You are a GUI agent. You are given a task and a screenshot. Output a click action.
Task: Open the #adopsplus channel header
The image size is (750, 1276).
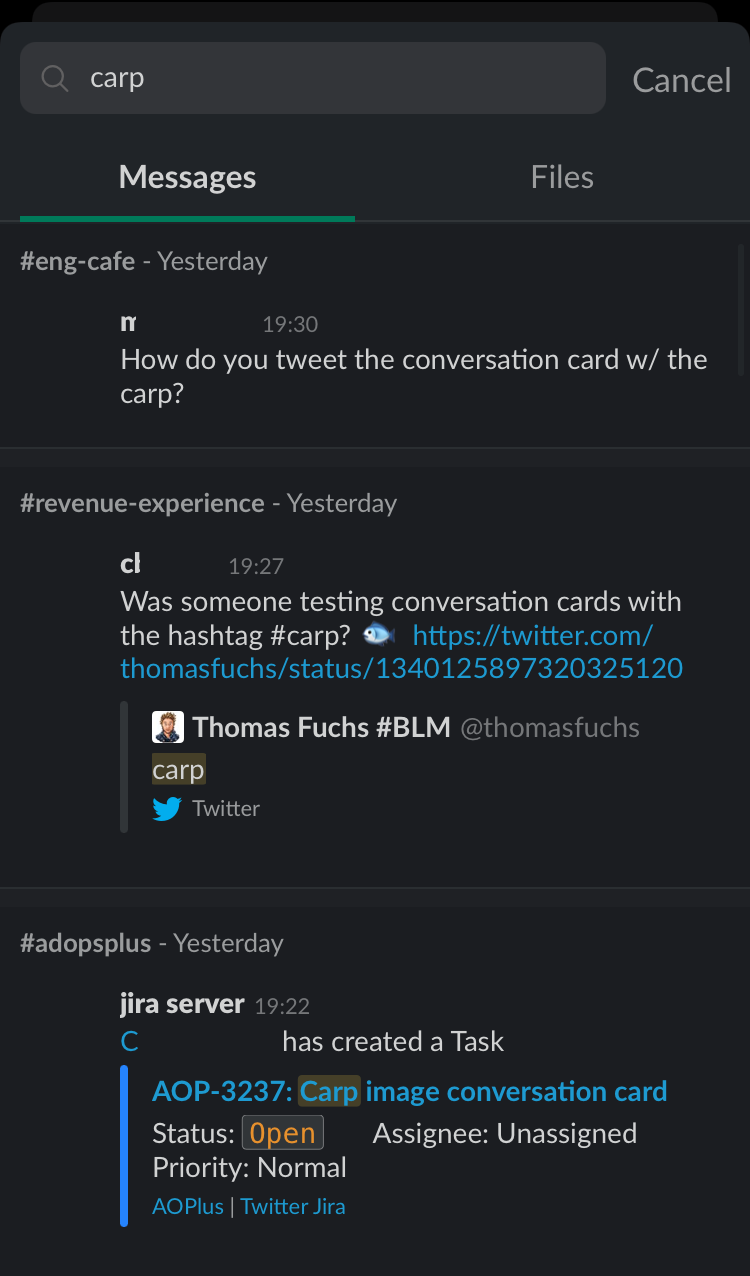[x=85, y=943]
